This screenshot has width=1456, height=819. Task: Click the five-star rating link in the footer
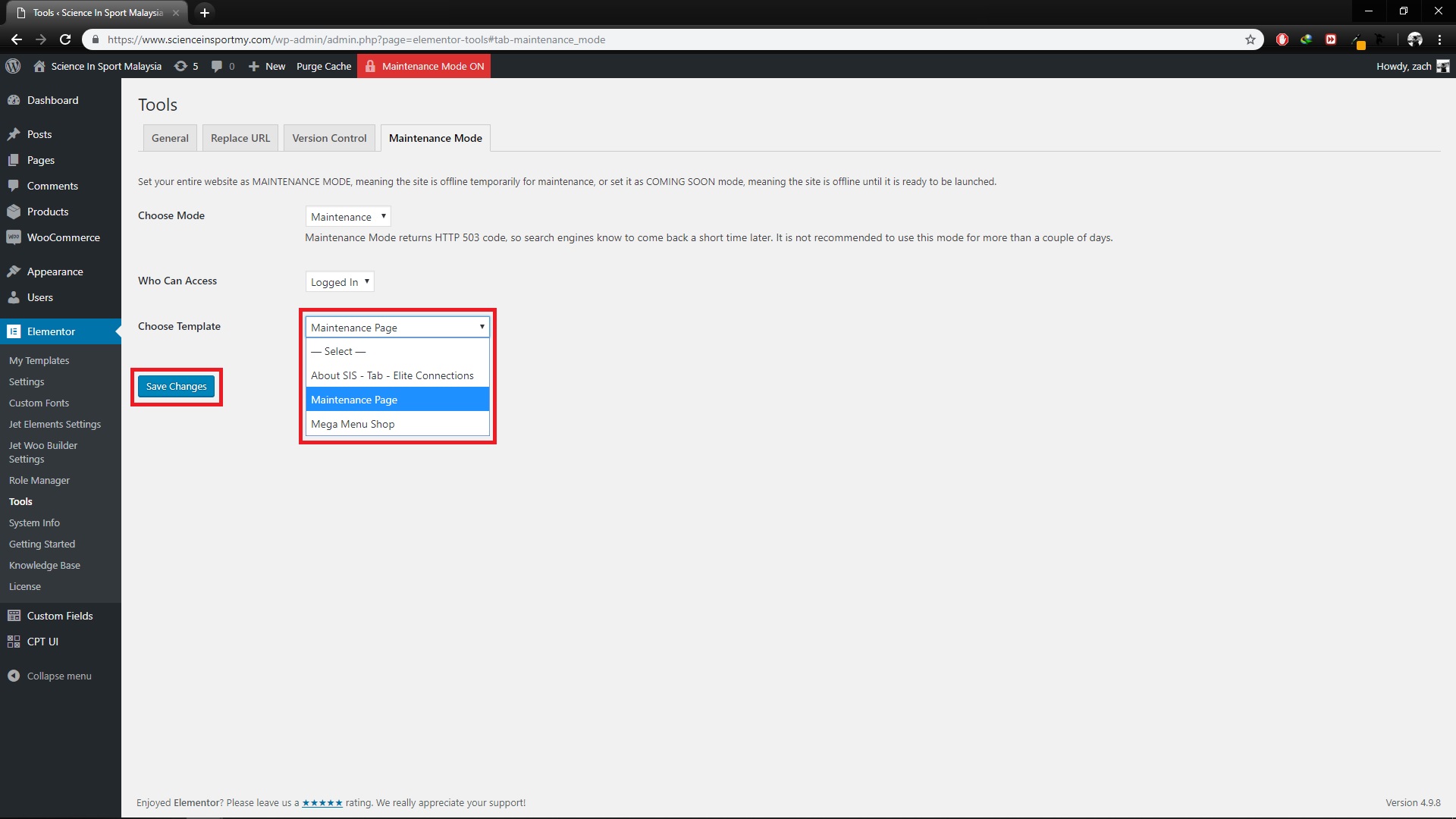(x=322, y=802)
